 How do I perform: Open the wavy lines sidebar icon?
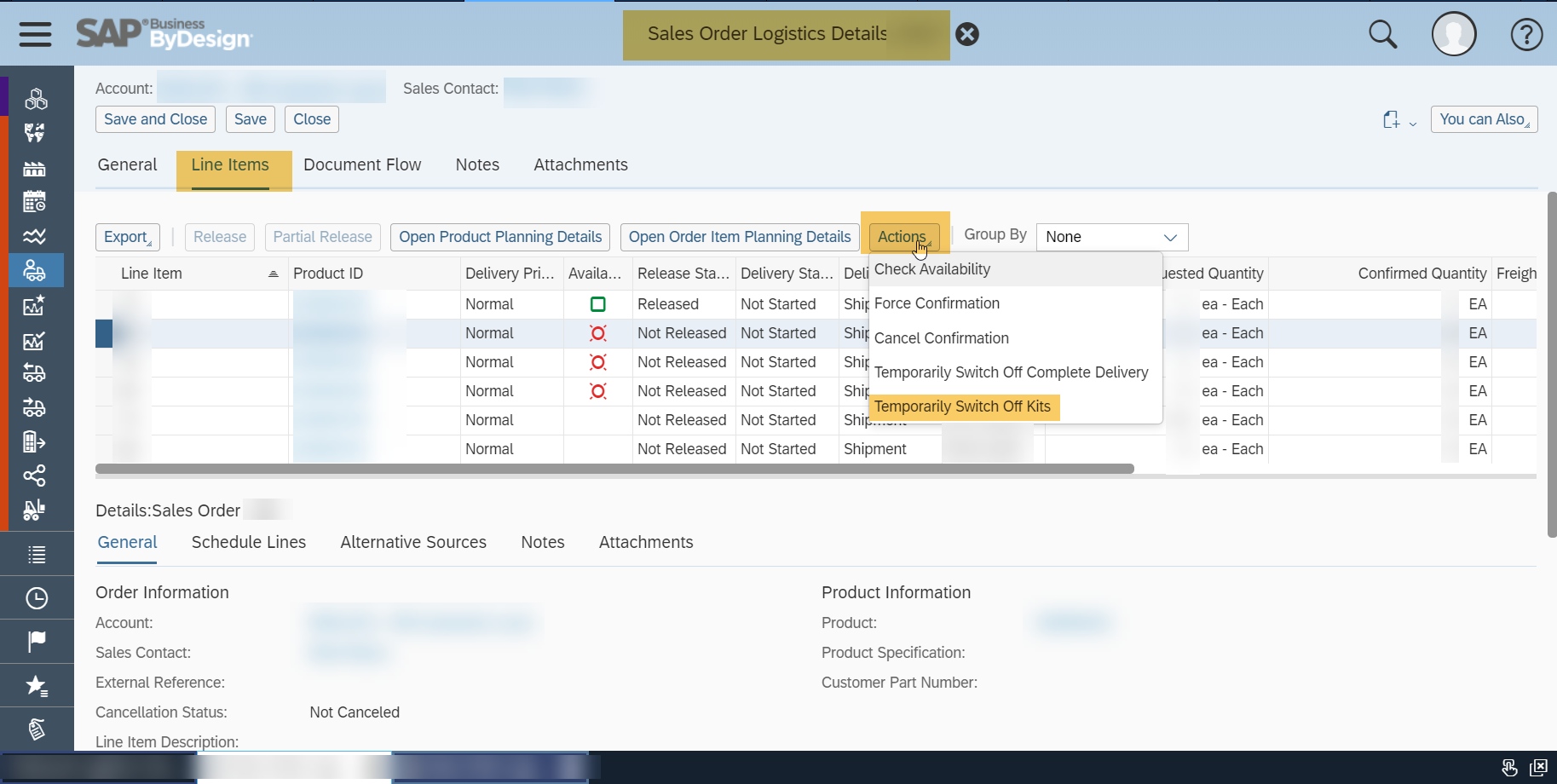click(35, 236)
